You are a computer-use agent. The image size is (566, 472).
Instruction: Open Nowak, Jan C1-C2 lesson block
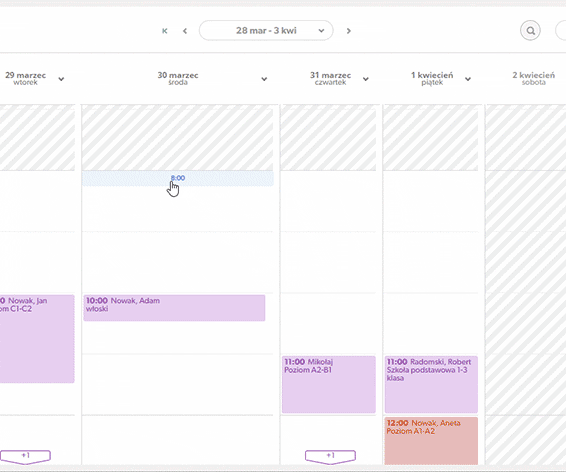click(x=37, y=339)
